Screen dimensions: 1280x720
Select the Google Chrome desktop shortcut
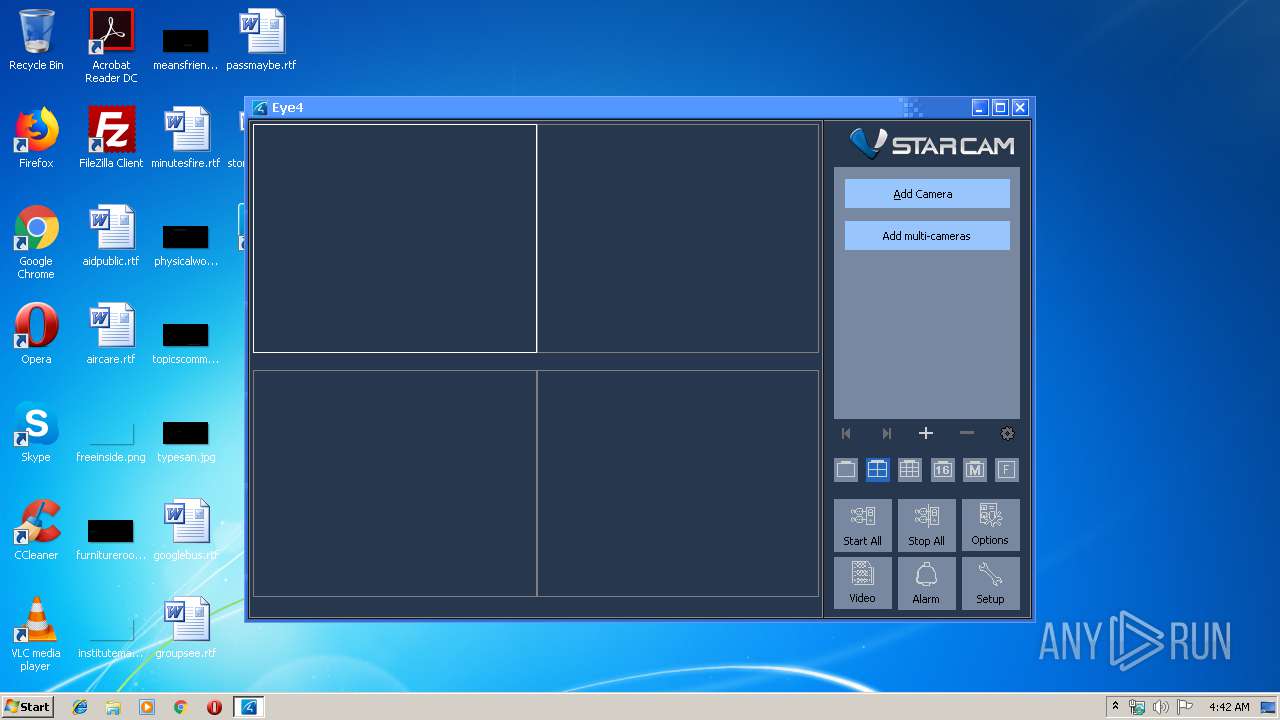pos(36,242)
